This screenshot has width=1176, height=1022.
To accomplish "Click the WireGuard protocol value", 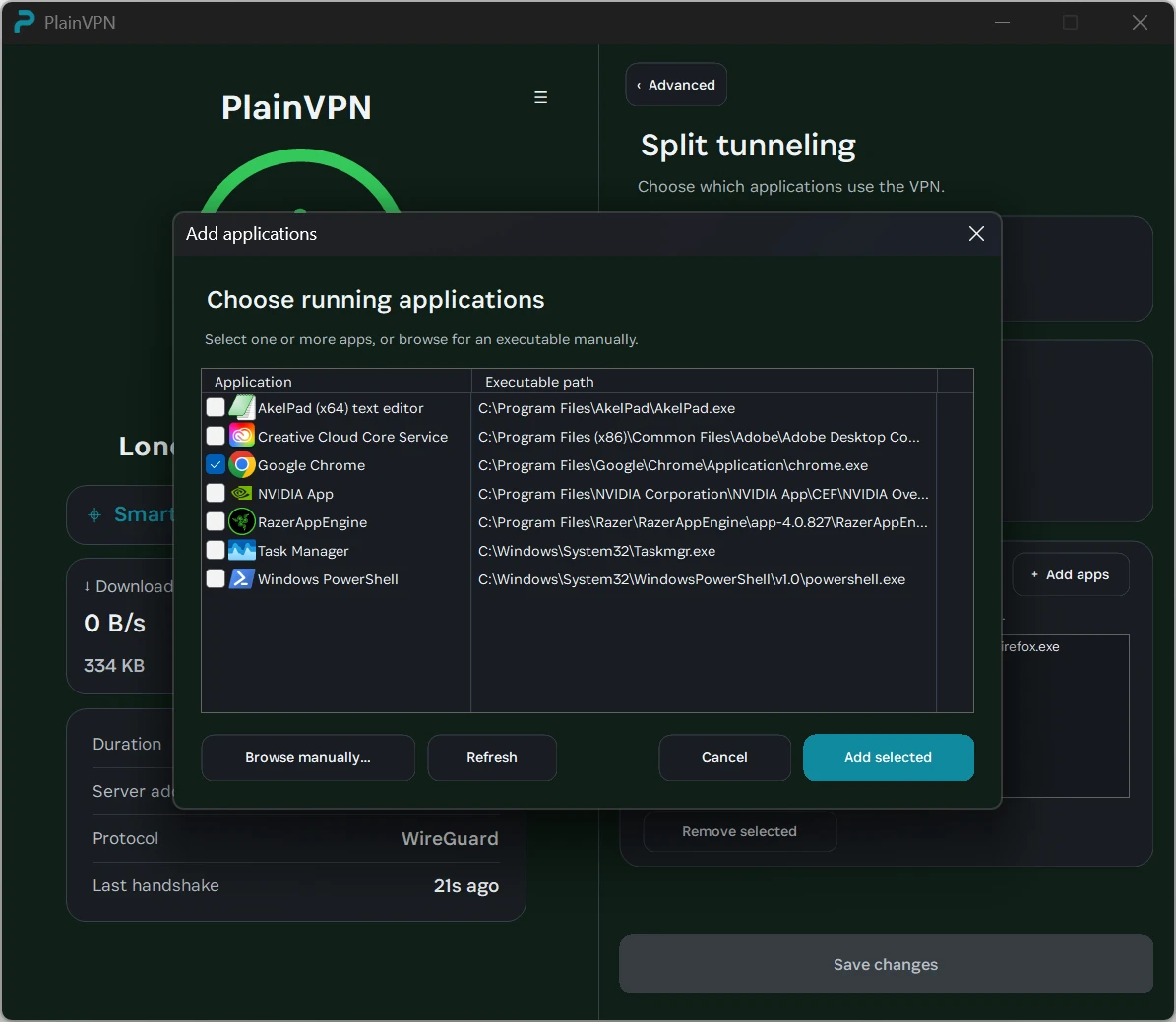I will click(x=450, y=838).
